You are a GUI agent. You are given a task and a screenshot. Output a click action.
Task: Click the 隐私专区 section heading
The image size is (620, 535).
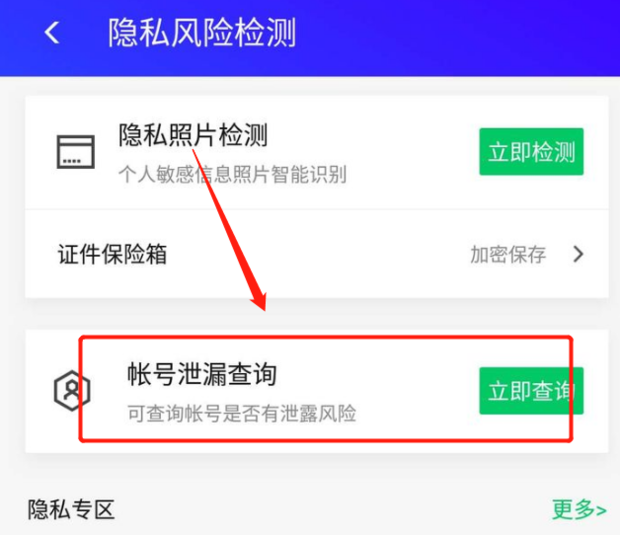pos(71,509)
